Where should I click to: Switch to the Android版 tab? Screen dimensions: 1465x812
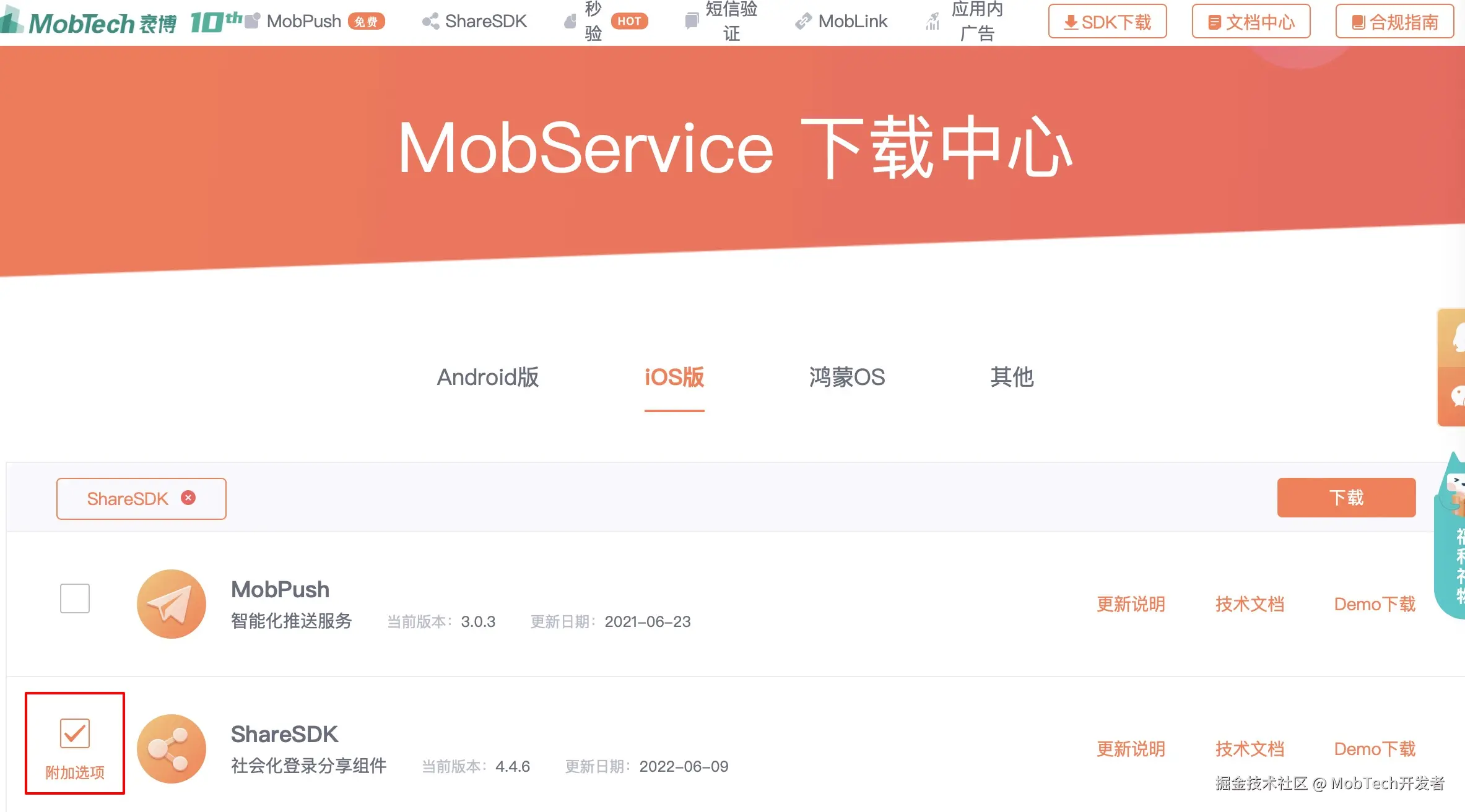tap(488, 377)
